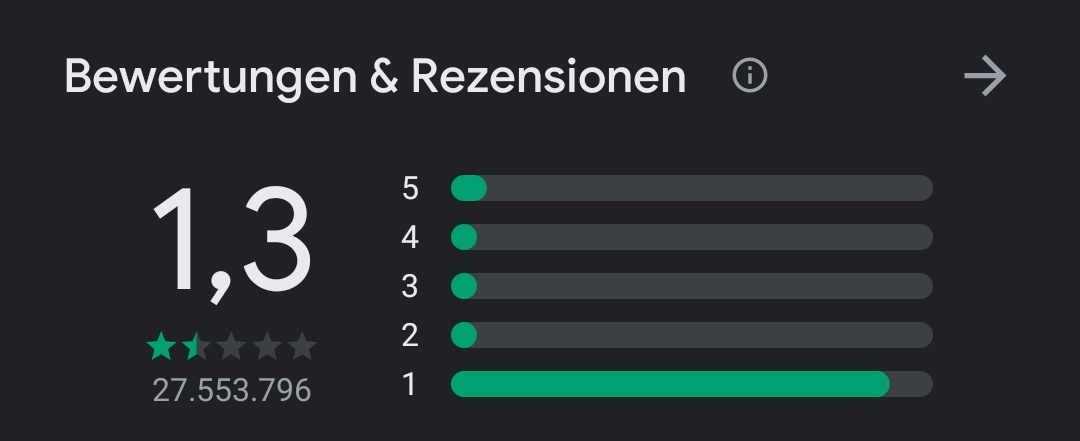Click the 1-star rating bar

692,384
